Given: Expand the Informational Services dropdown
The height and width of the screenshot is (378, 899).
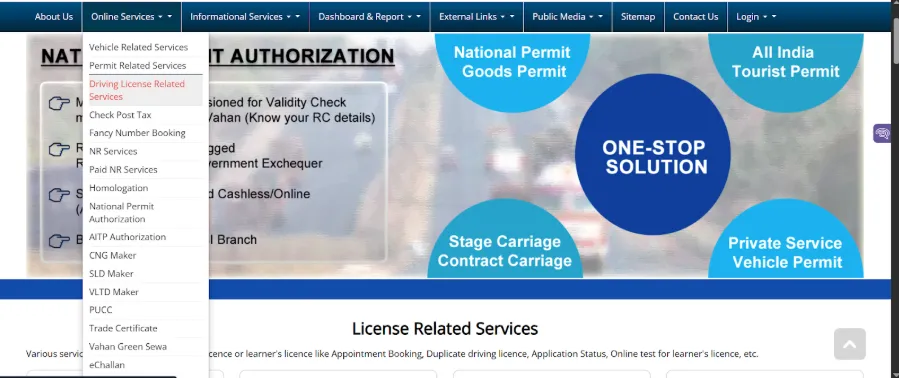Looking at the screenshot, I should [x=245, y=17].
